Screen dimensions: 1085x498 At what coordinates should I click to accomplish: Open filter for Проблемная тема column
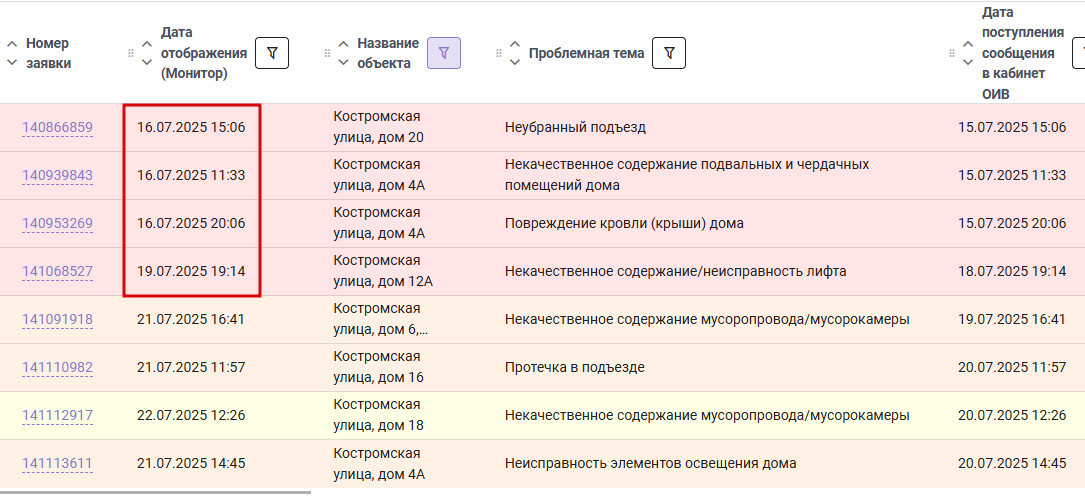tap(669, 53)
